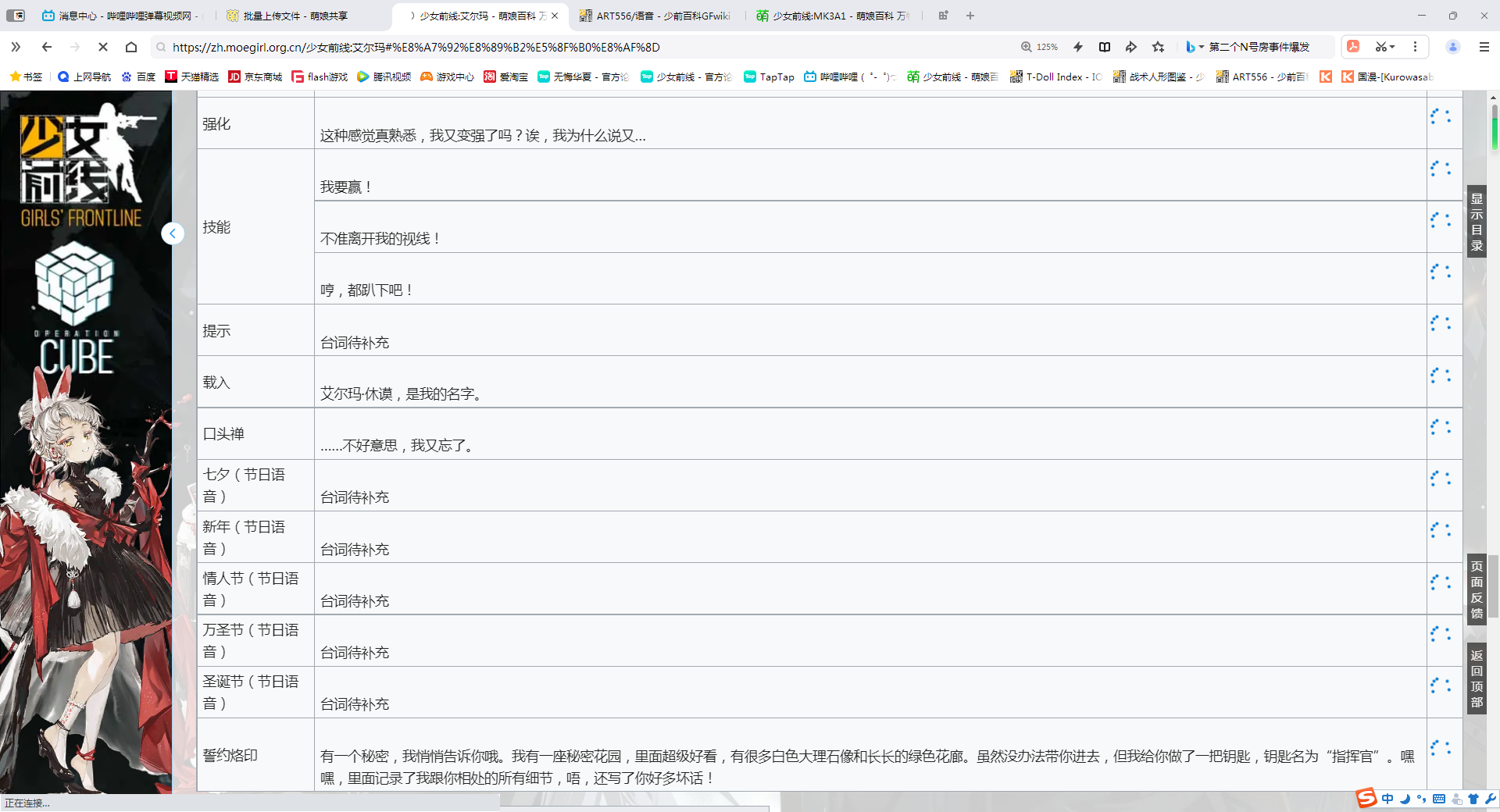Open 腾讯视频 bookmark
Image resolution: width=1500 pixels, height=812 pixels.
[x=384, y=77]
